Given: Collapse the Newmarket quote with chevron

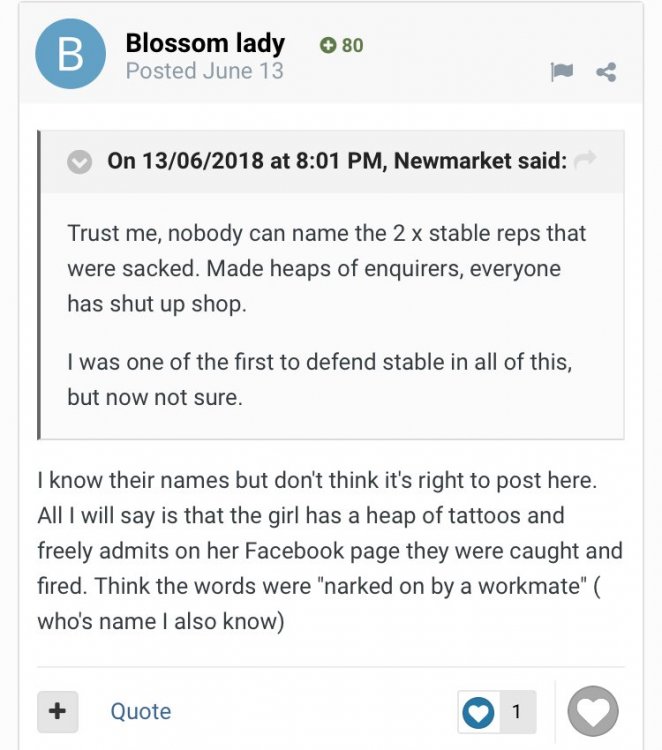Looking at the screenshot, I should [x=80, y=162].
